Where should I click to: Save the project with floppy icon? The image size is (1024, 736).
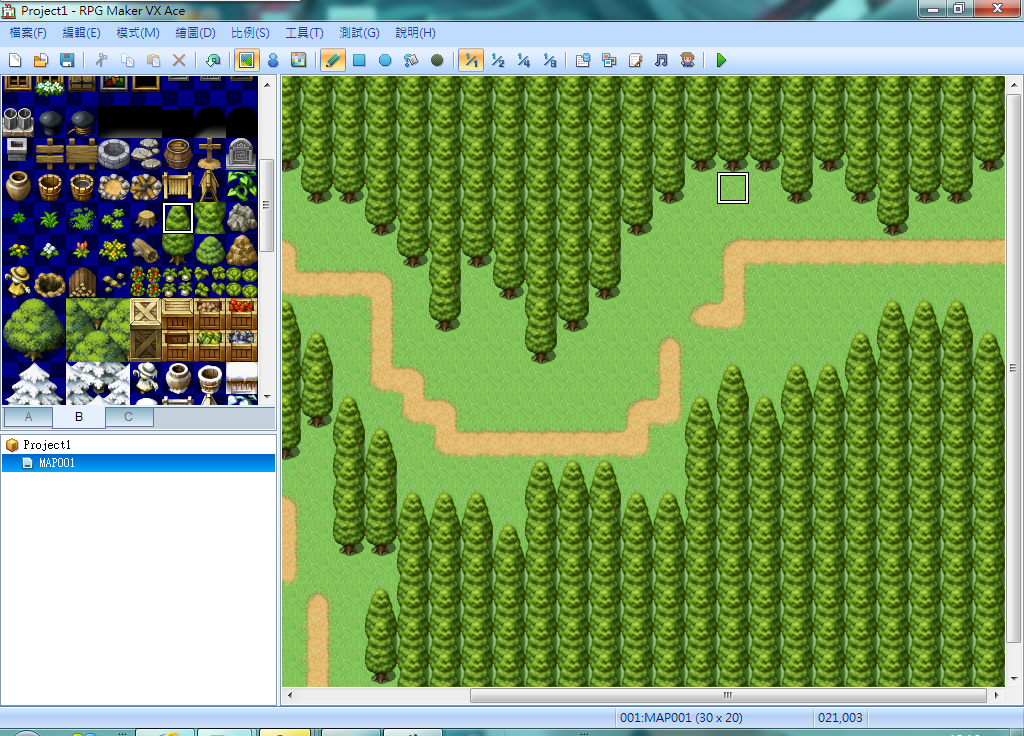(67, 61)
